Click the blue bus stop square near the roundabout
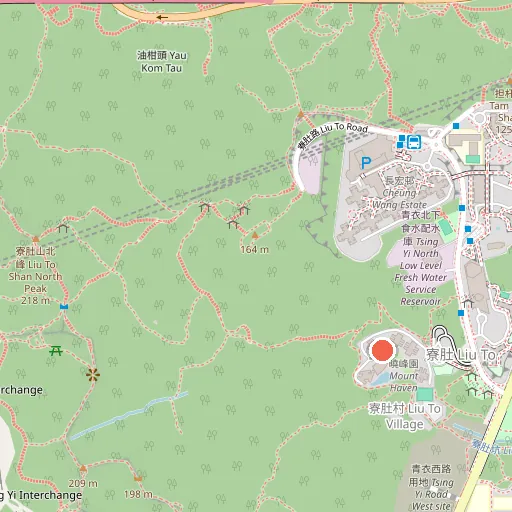This screenshot has width=512, height=512. [456, 126]
